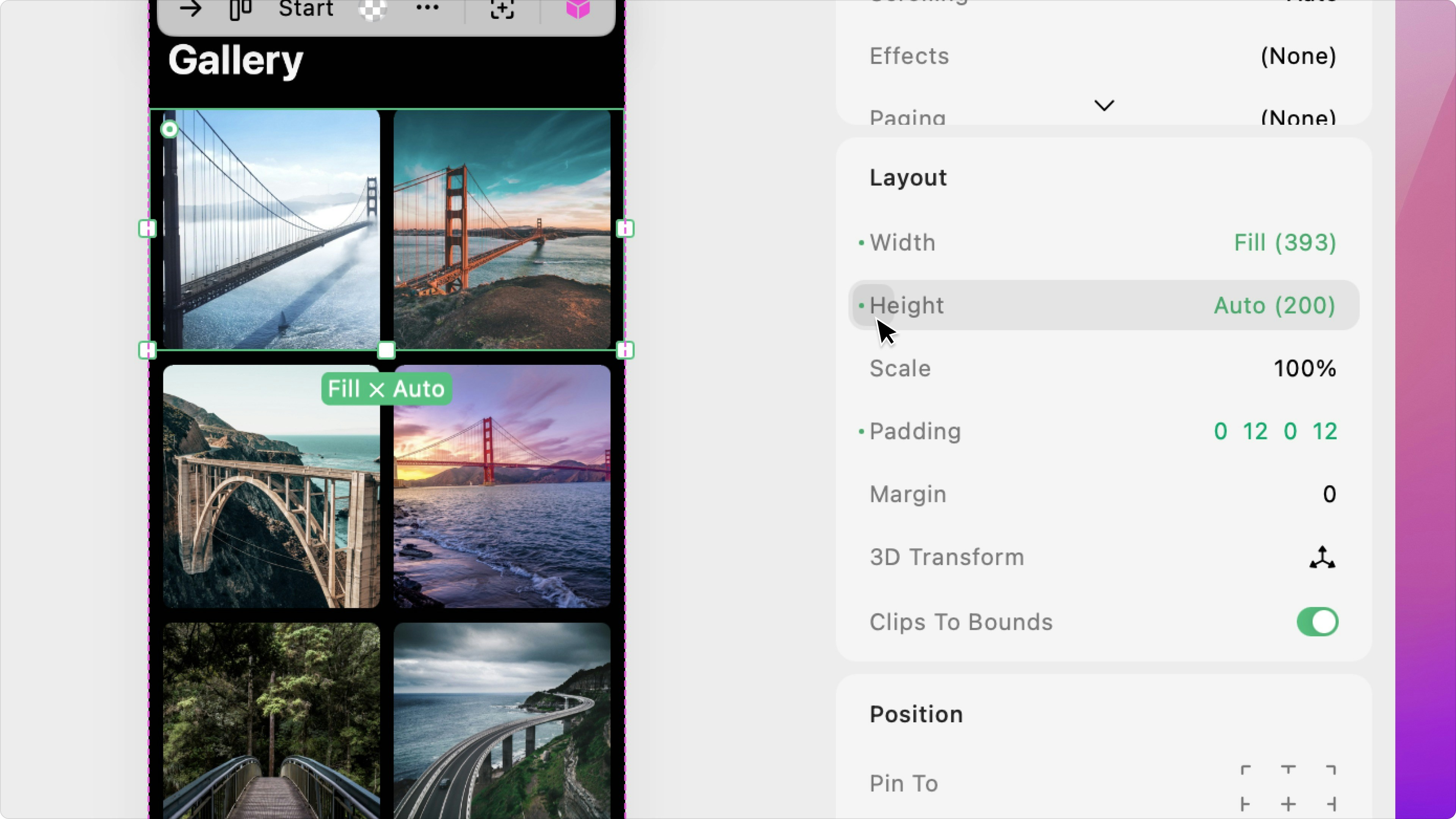This screenshot has width=1456, height=819.
Task: Pin to top-left corner
Action: [x=1246, y=770]
